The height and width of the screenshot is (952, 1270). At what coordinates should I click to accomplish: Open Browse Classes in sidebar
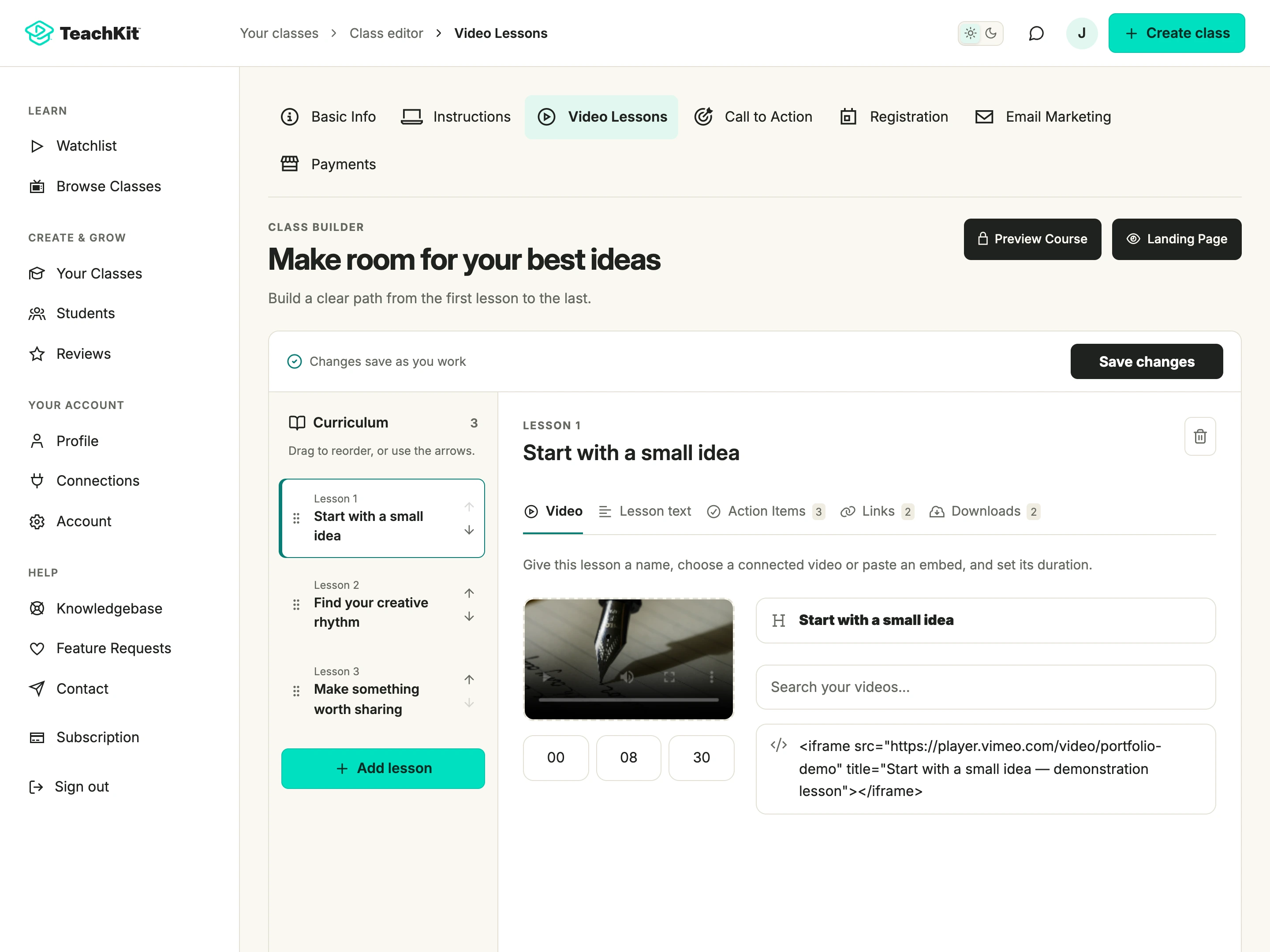(x=95, y=186)
